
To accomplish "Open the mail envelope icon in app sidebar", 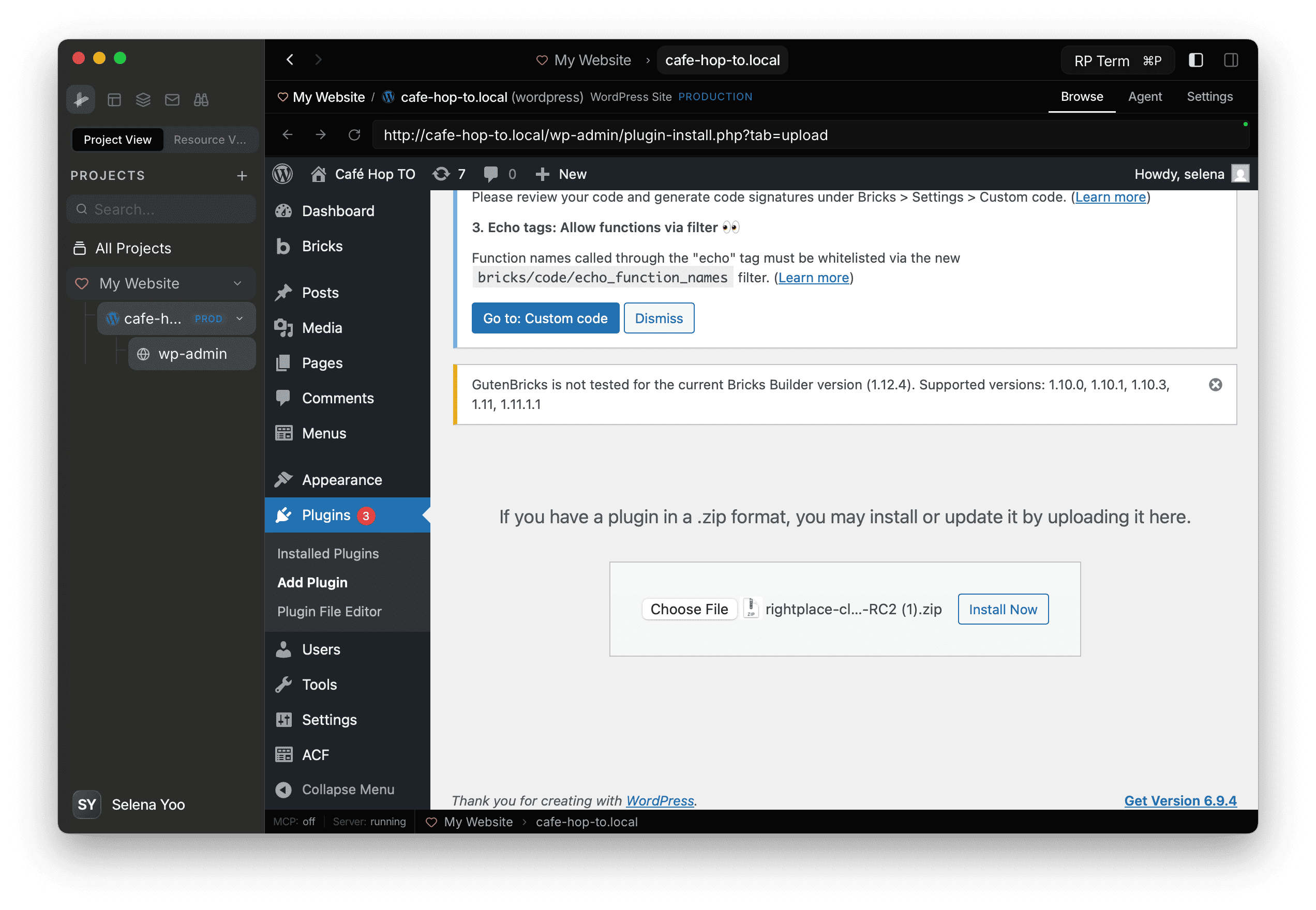I will tap(172, 99).
